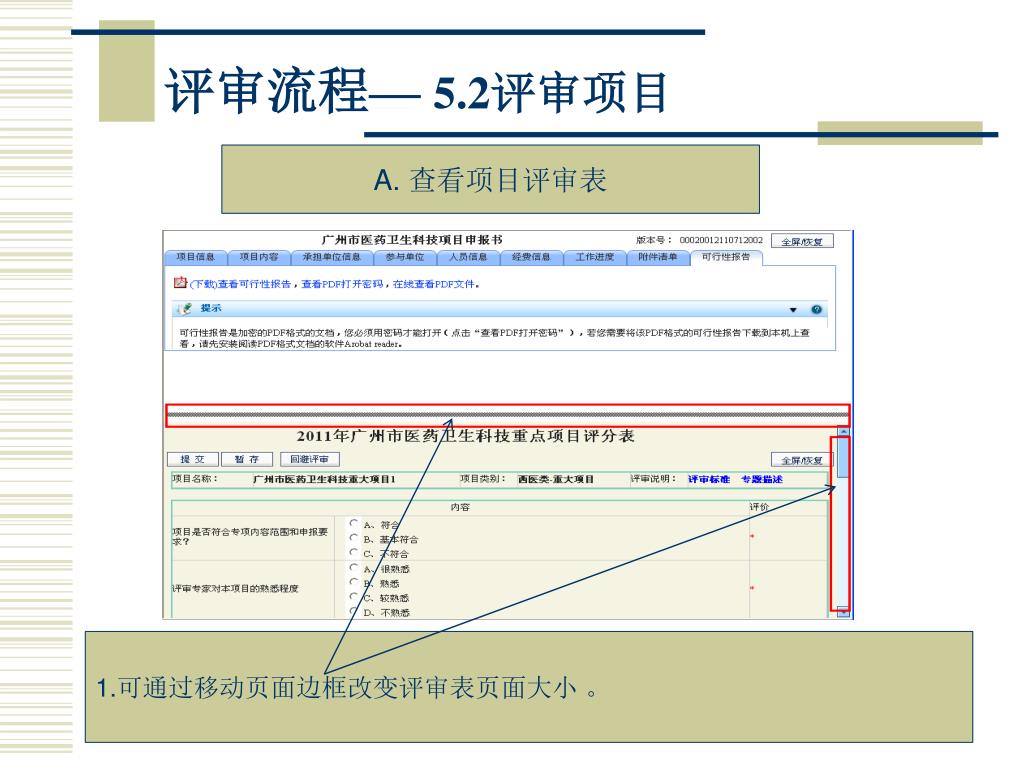1024x768 pixels.
Task: Click question 项目是否符合专项内容范围和申报要求
Action: 249,536
